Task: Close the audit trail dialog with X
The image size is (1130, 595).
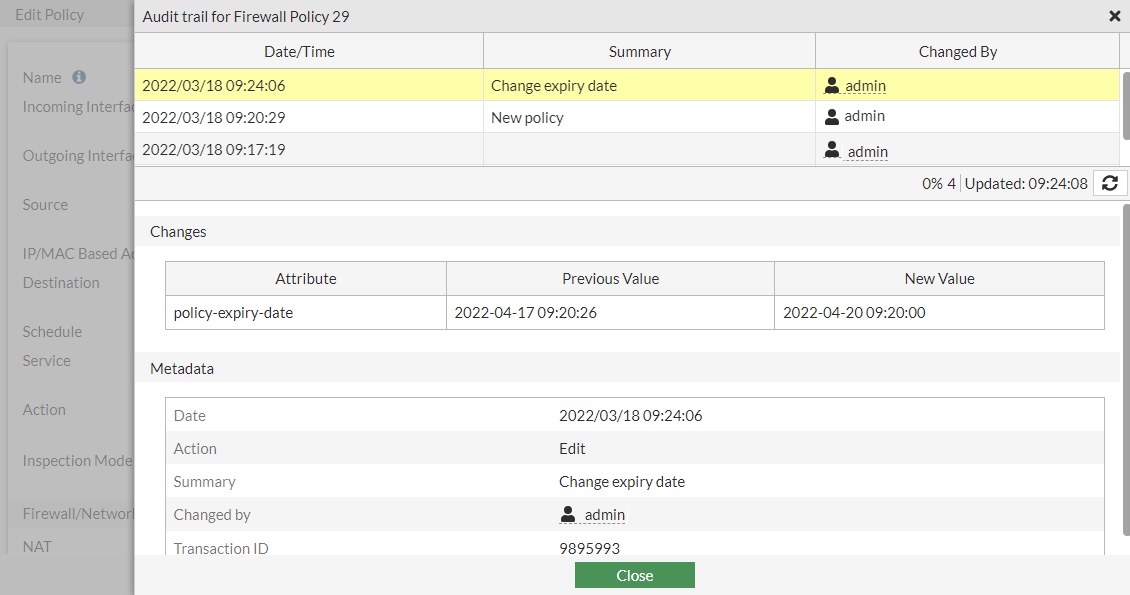Action: point(1115,16)
